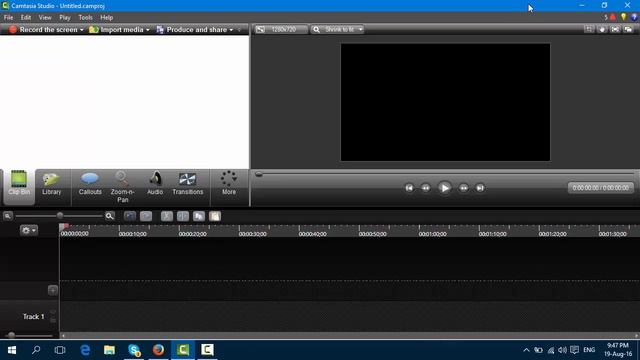This screenshot has height=360, width=640.
Task: Click the preview playback scrubber handle
Action: click(259, 174)
